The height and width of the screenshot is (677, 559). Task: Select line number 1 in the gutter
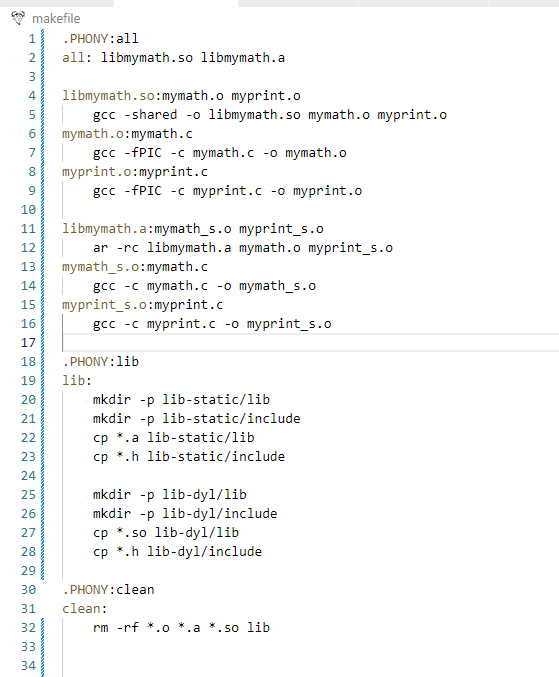(x=32, y=39)
